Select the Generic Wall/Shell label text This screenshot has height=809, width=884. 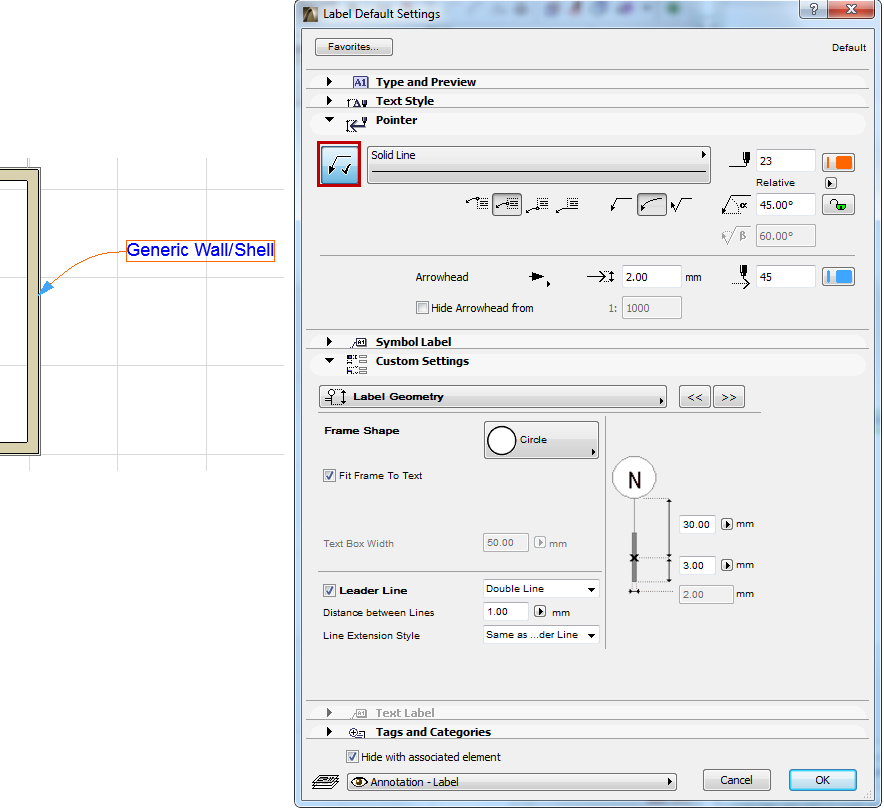200,250
